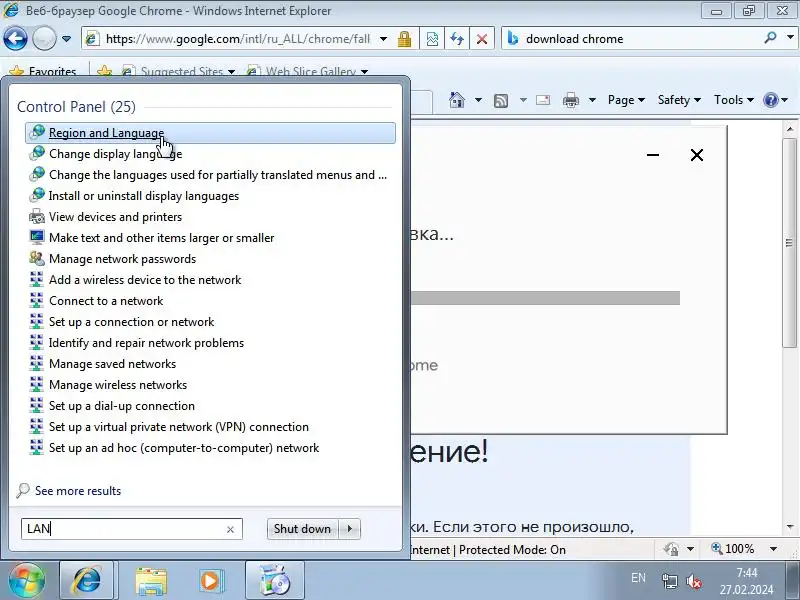Open Web Slice Gallery link
This screenshot has height=600, width=800.
coord(306,71)
